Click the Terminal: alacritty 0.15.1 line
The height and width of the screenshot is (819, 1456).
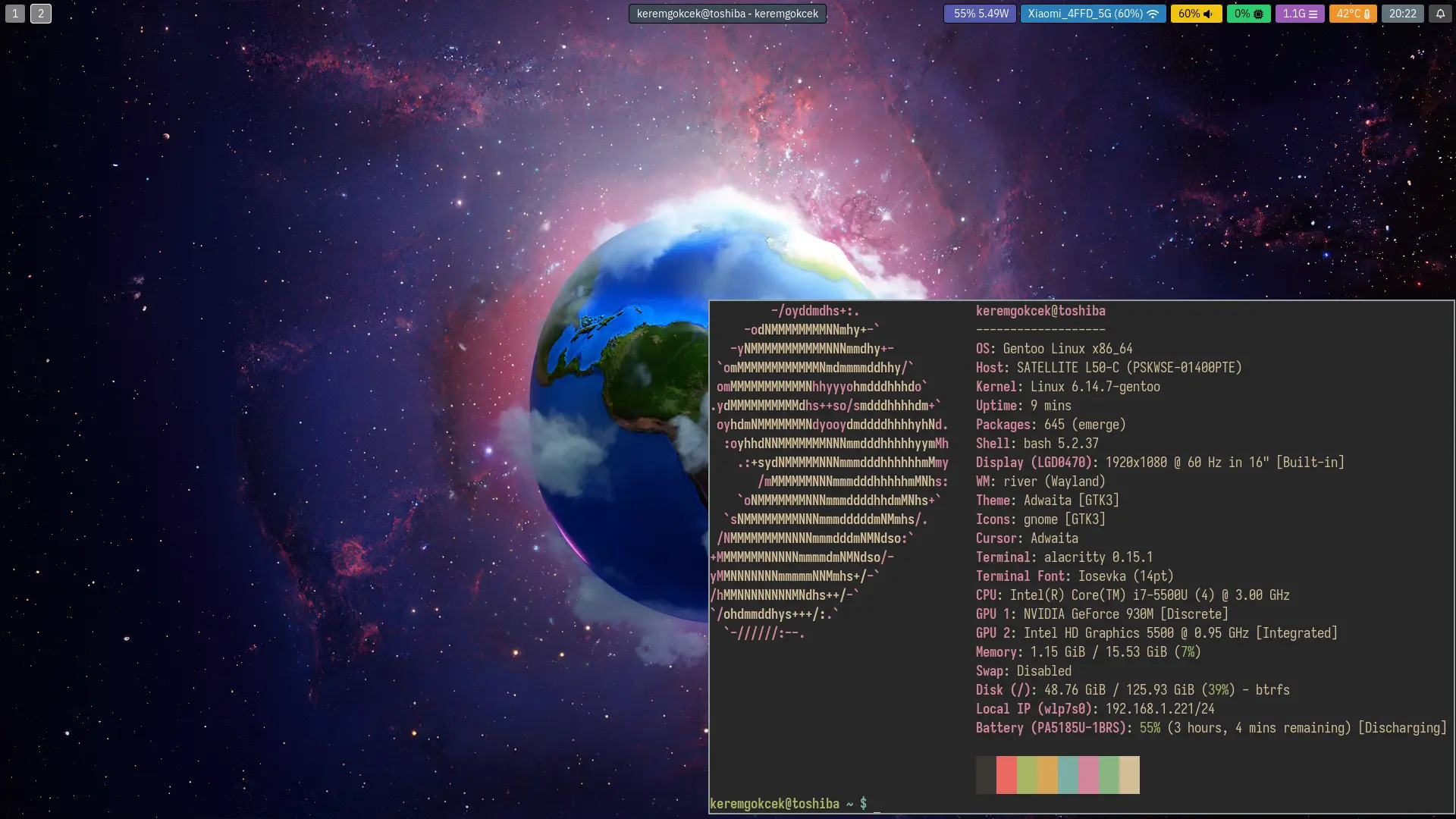(x=1064, y=557)
